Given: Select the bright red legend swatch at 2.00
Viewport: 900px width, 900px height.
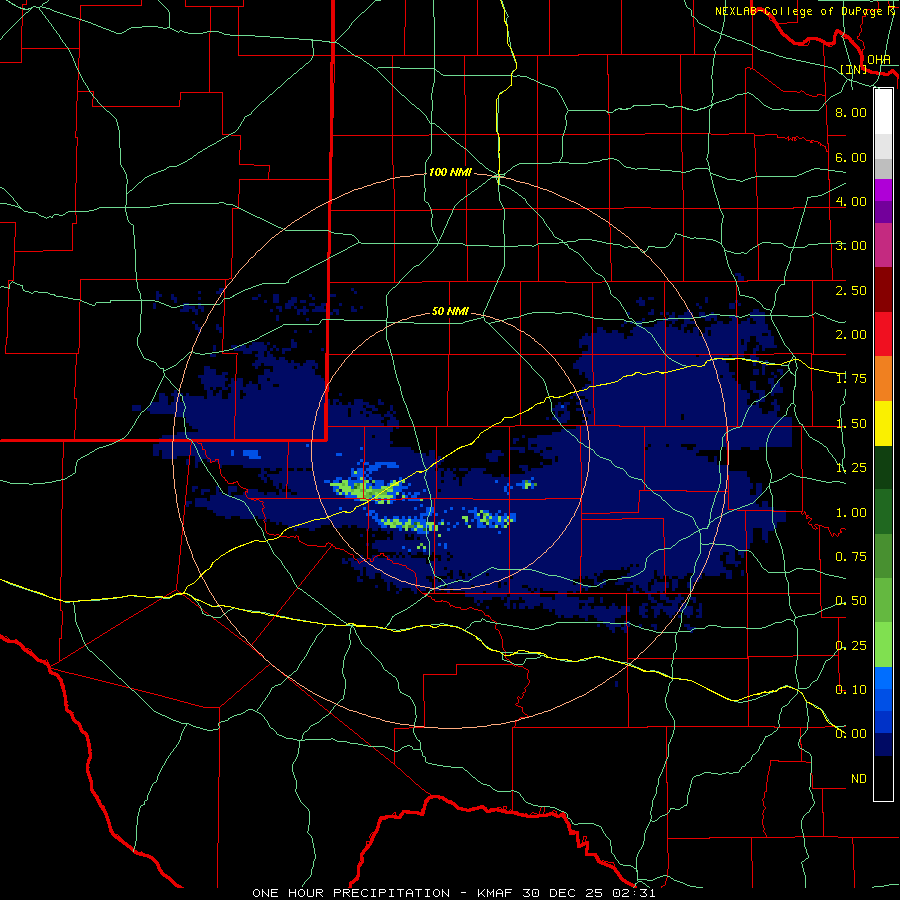Looking at the screenshot, I should pyautogui.click(x=883, y=334).
